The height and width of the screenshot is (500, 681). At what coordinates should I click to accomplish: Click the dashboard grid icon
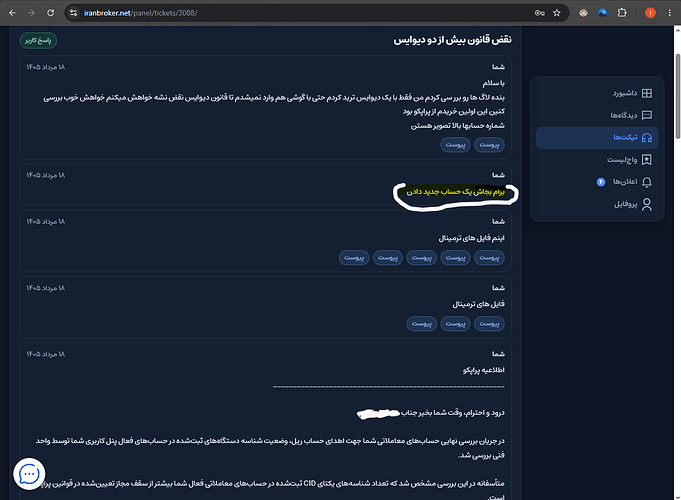tap(647, 93)
